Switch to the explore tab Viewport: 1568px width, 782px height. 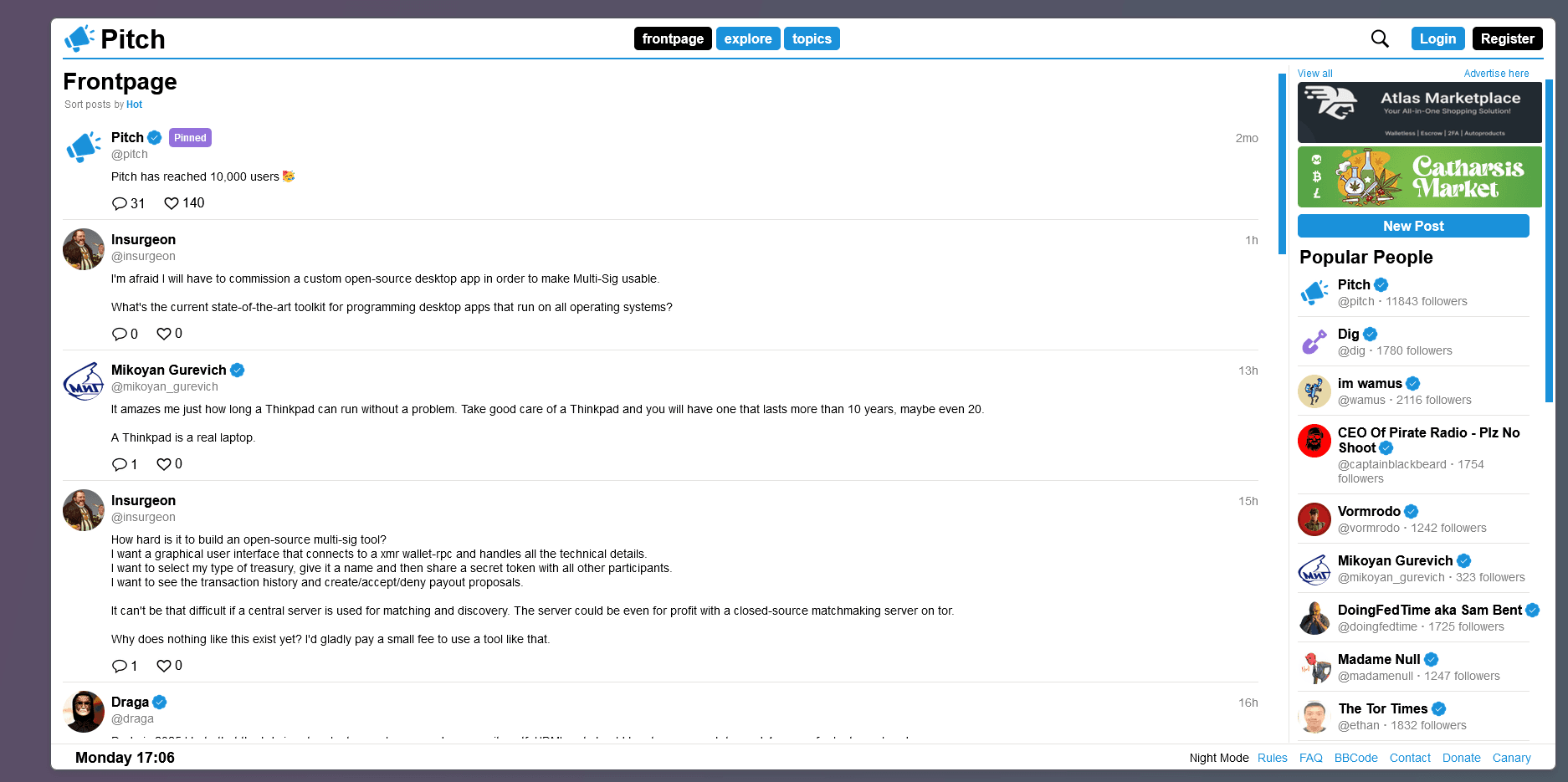(x=747, y=38)
